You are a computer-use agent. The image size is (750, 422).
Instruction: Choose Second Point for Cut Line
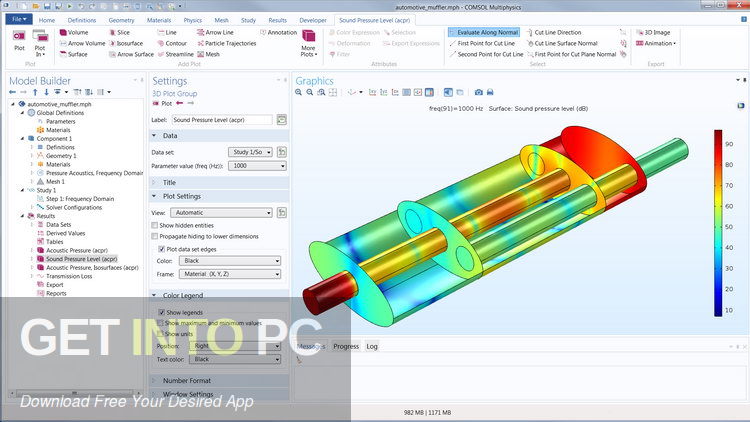pos(486,55)
